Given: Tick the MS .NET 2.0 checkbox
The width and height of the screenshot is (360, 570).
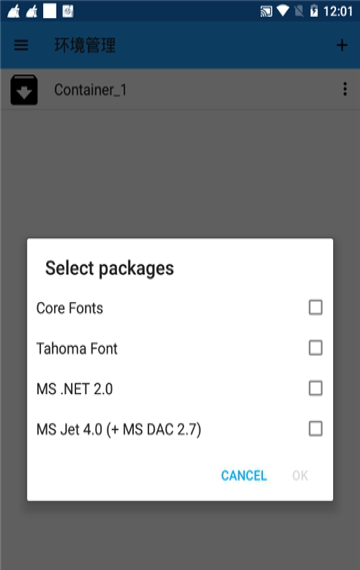Looking at the screenshot, I should pyautogui.click(x=315, y=388).
